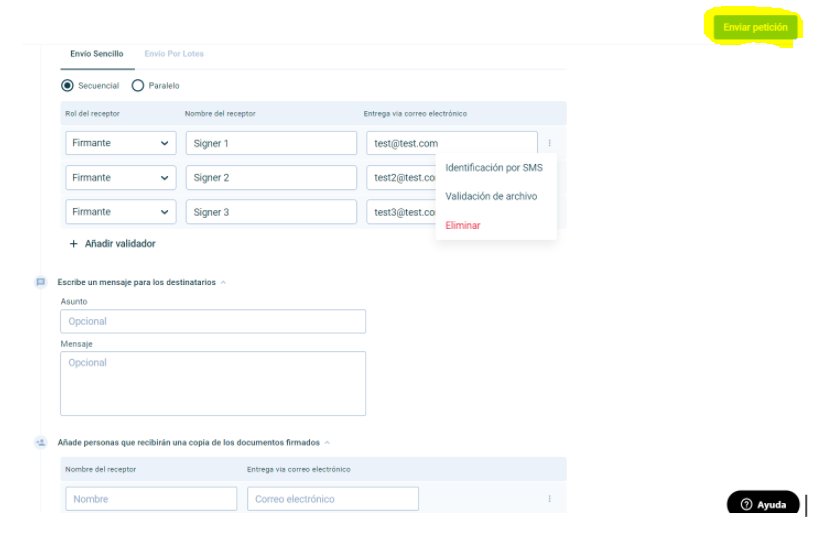The height and width of the screenshot is (540, 822).
Task: Click the plus icon for 'Añadir validador'
Action: click(x=74, y=243)
